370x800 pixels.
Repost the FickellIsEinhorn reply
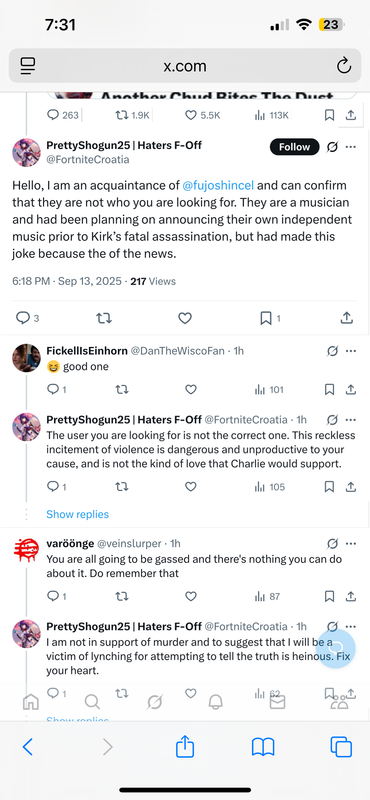tap(121, 390)
